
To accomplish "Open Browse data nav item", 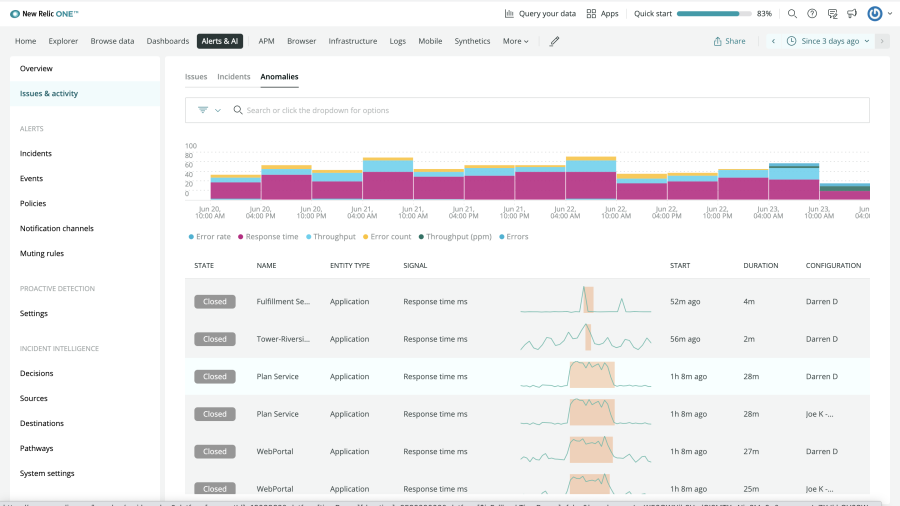I will pyautogui.click(x=112, y=41).
